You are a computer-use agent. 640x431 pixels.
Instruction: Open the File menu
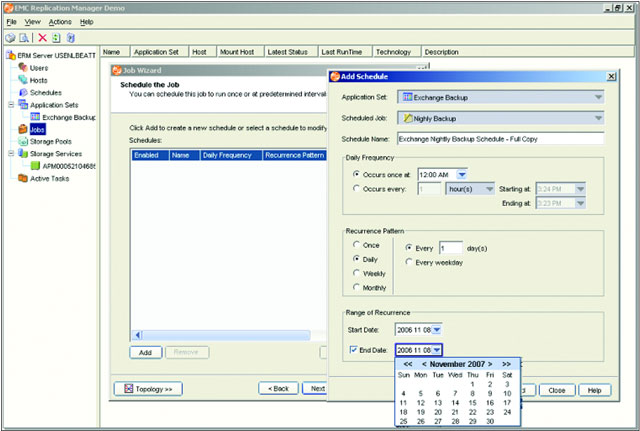[11, 22]
